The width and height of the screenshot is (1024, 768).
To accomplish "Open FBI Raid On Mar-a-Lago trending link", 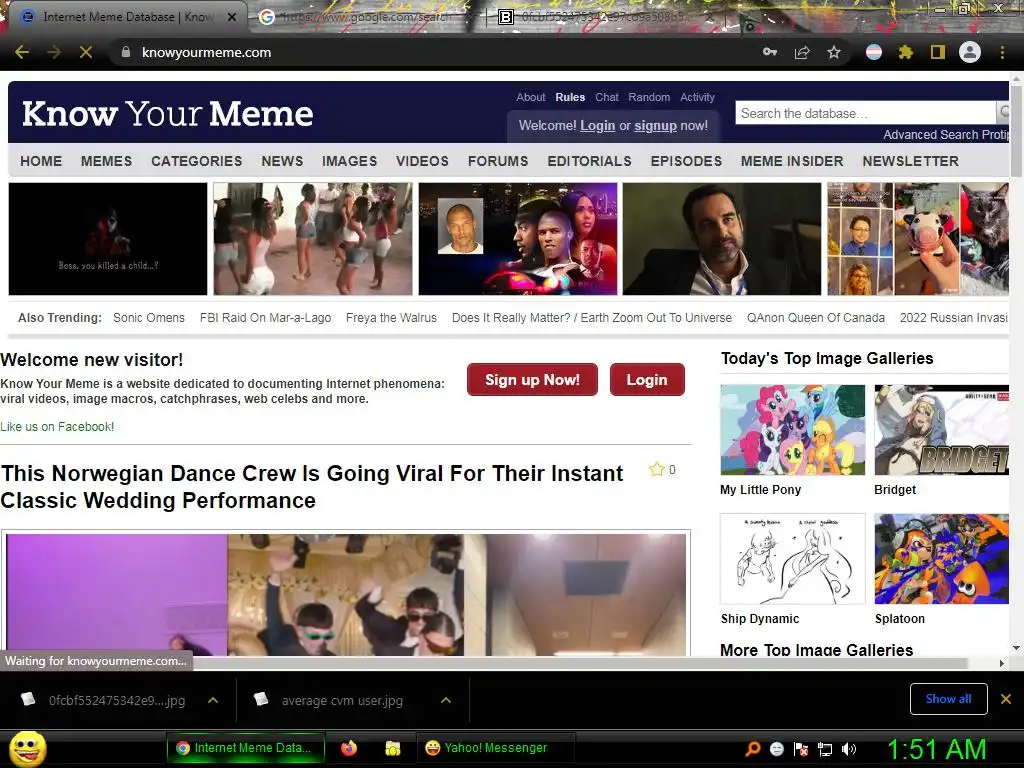I will pyautogui.click(x=265, y=317).
